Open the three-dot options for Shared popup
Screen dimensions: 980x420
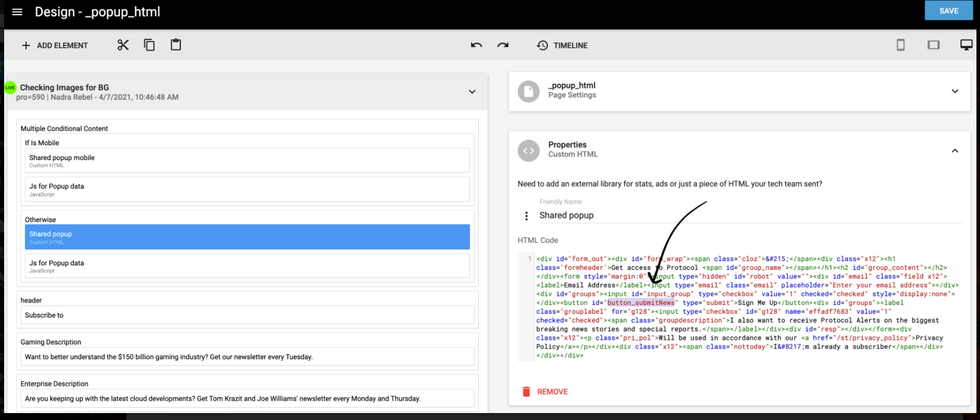[x=527, y=215]
